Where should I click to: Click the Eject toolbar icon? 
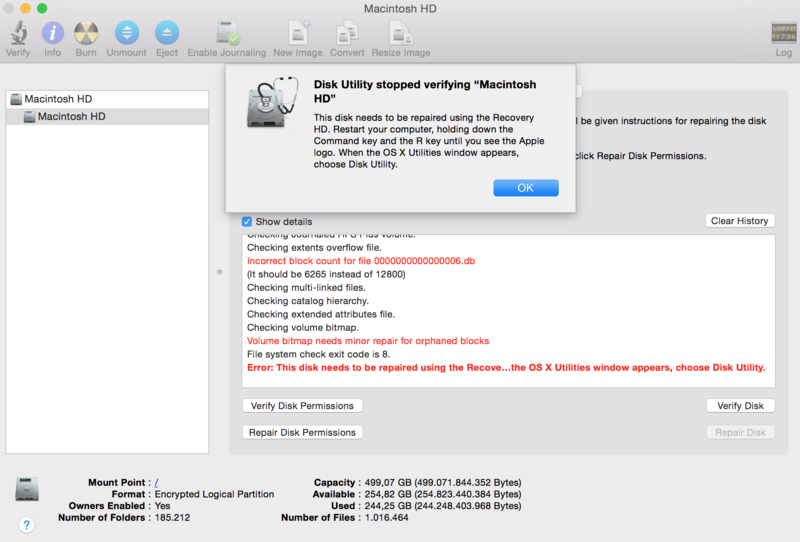click(x=167, y=33)
